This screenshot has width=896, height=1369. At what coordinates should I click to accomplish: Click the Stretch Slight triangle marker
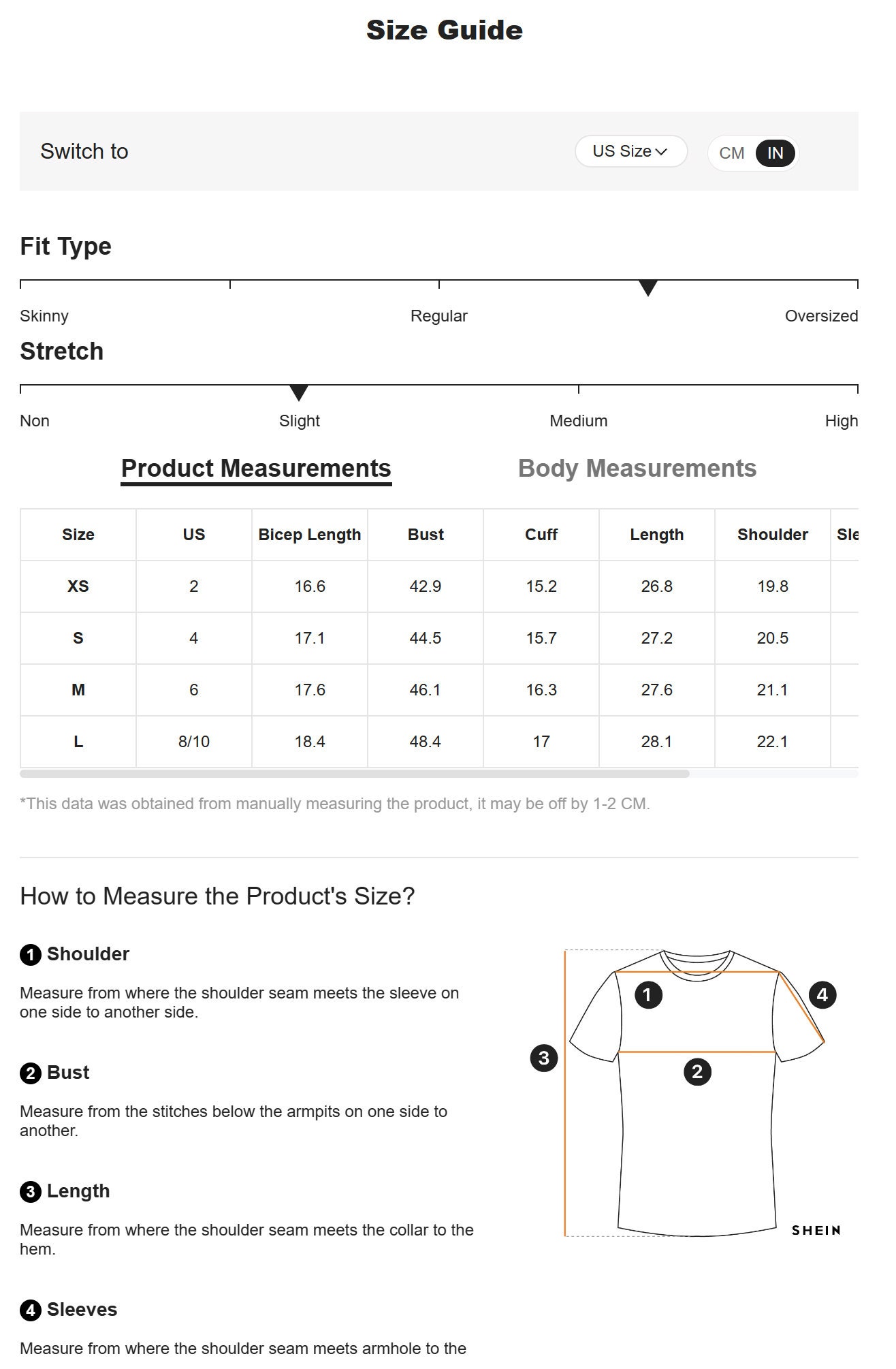299,393
